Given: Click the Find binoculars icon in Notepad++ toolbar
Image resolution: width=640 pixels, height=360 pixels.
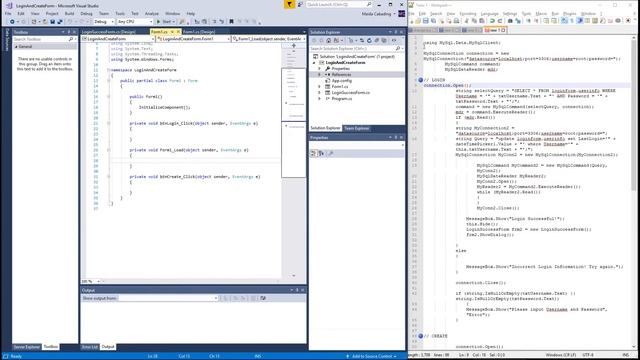Looking at the screenshot, I should click(510, 21).
